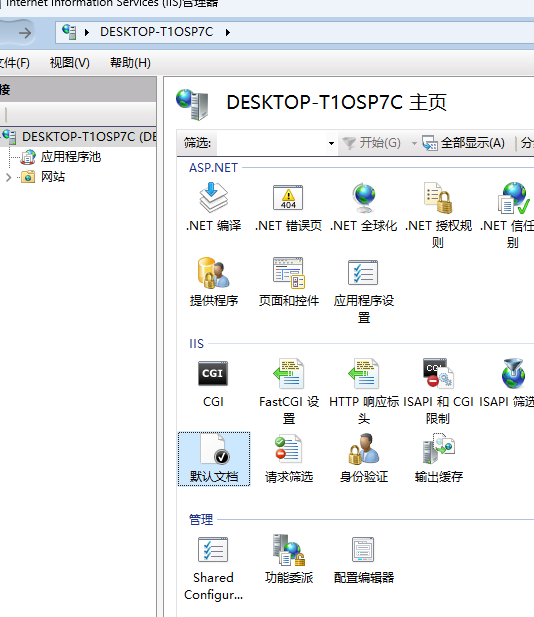The width and height of the screenshot is (534, 617).
Task: Click the ASP.NET group heading
Action: click(213, 168)
